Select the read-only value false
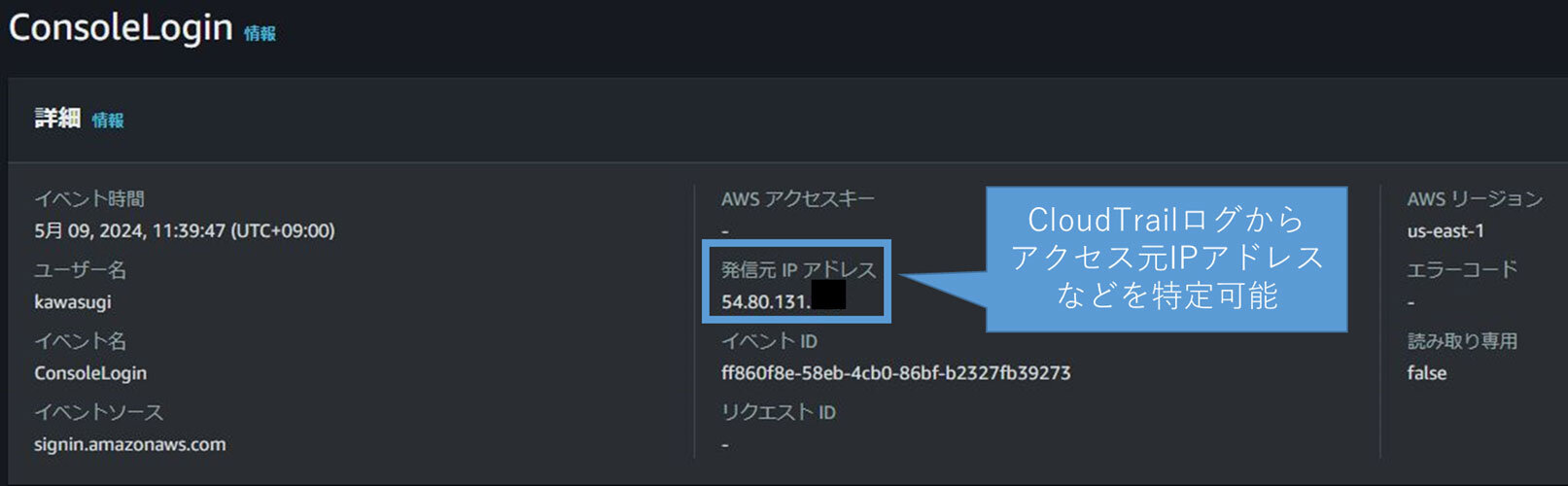This screenshot has height=486, width=1568. point(1426,373)
